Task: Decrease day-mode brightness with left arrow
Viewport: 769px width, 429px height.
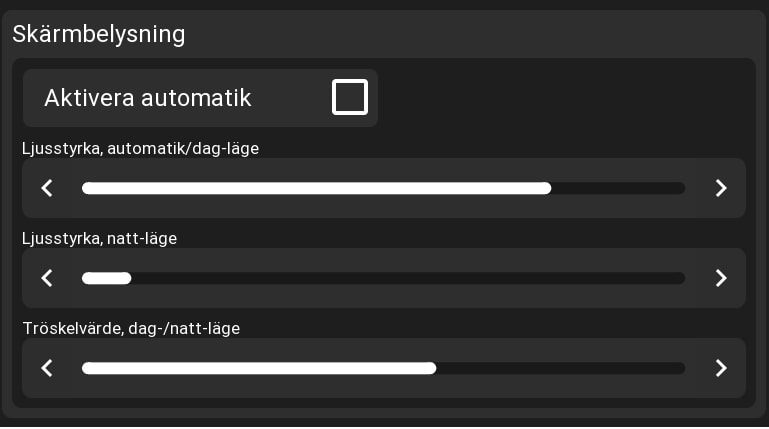Action: tap(47, 188)
